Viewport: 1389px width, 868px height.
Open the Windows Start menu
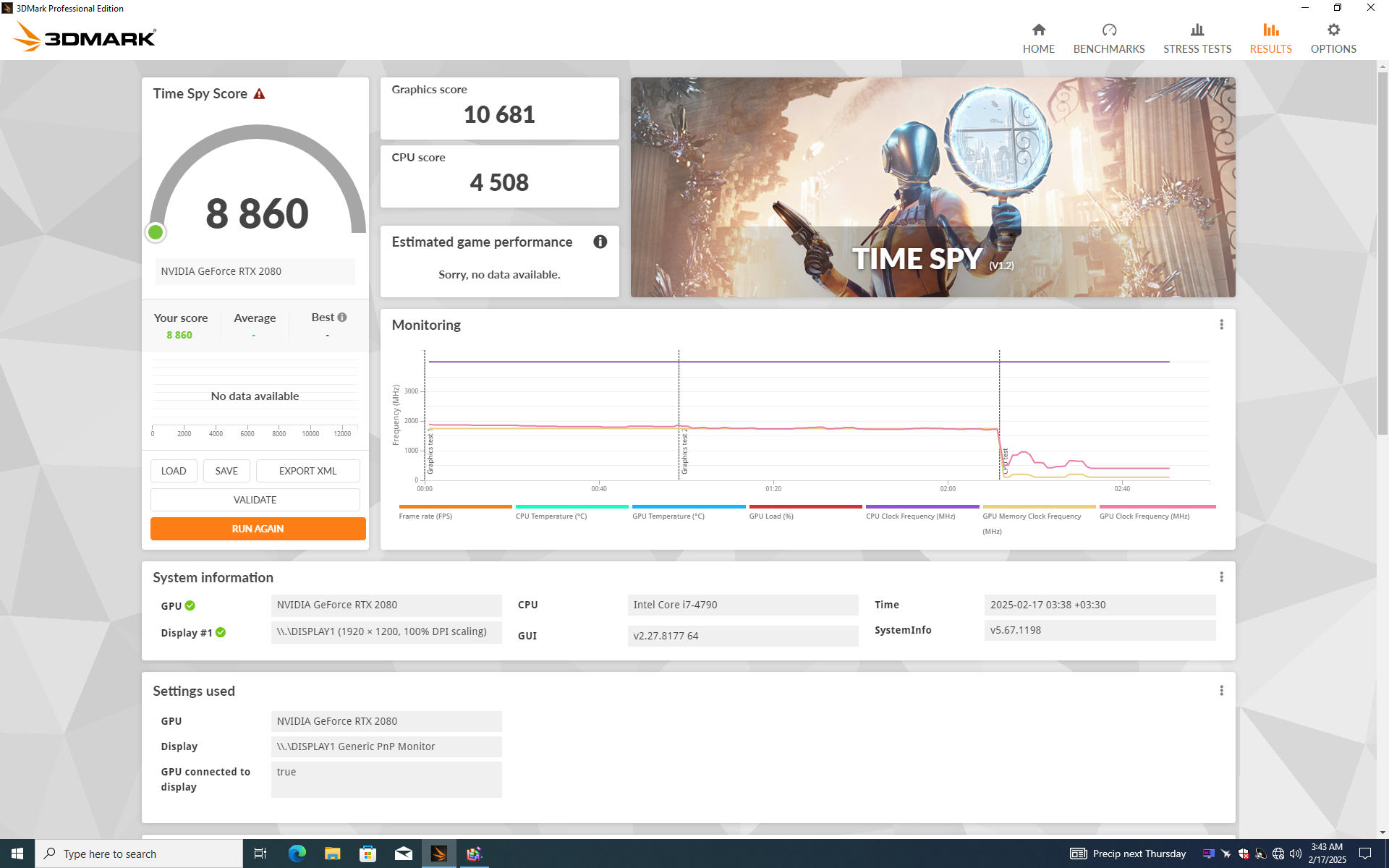[x=17, y=854]
